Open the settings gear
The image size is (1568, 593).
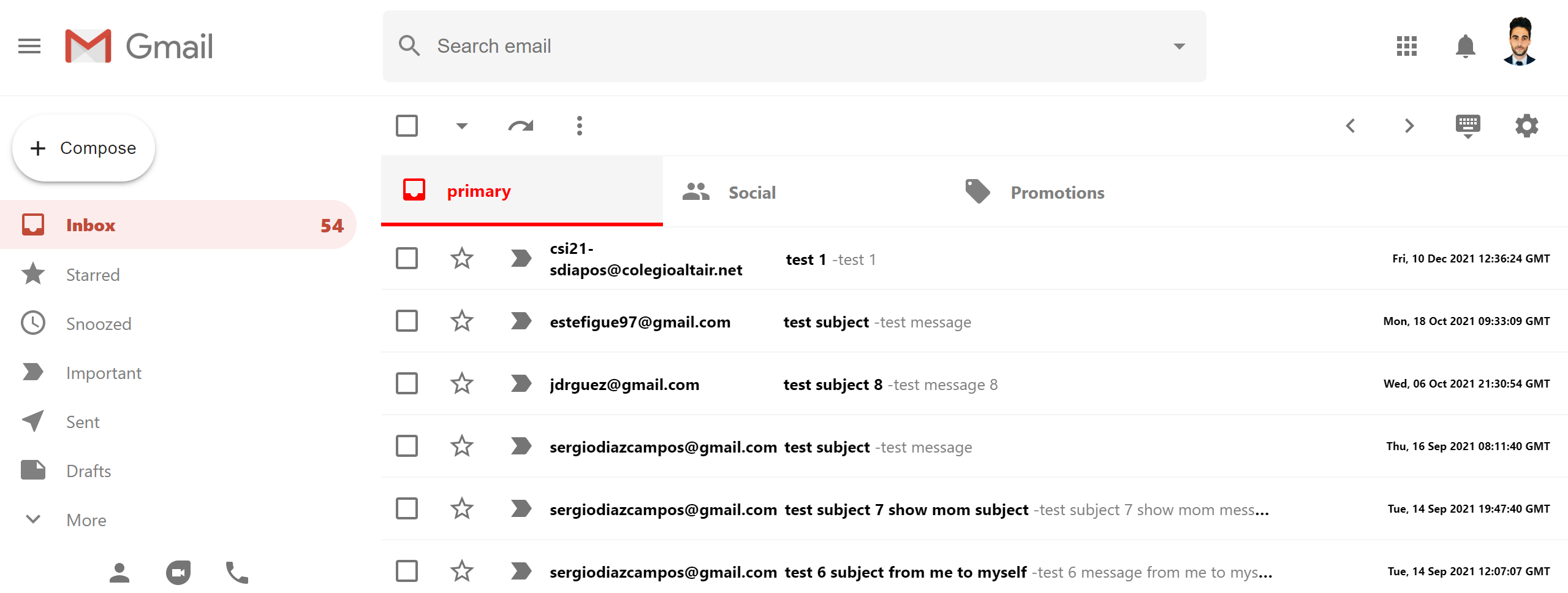click(x=1526, y=126)
